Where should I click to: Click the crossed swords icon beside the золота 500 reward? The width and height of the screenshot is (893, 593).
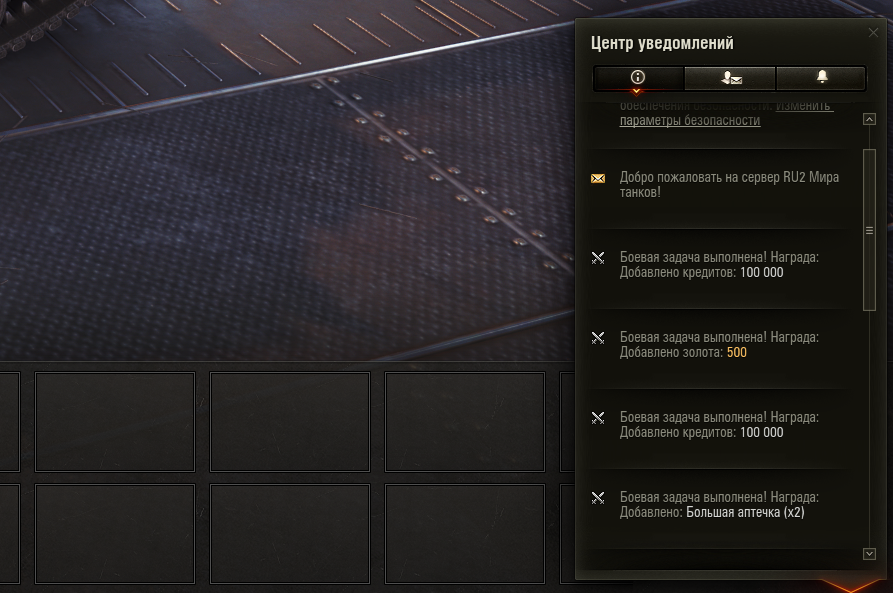coord(598,338)
